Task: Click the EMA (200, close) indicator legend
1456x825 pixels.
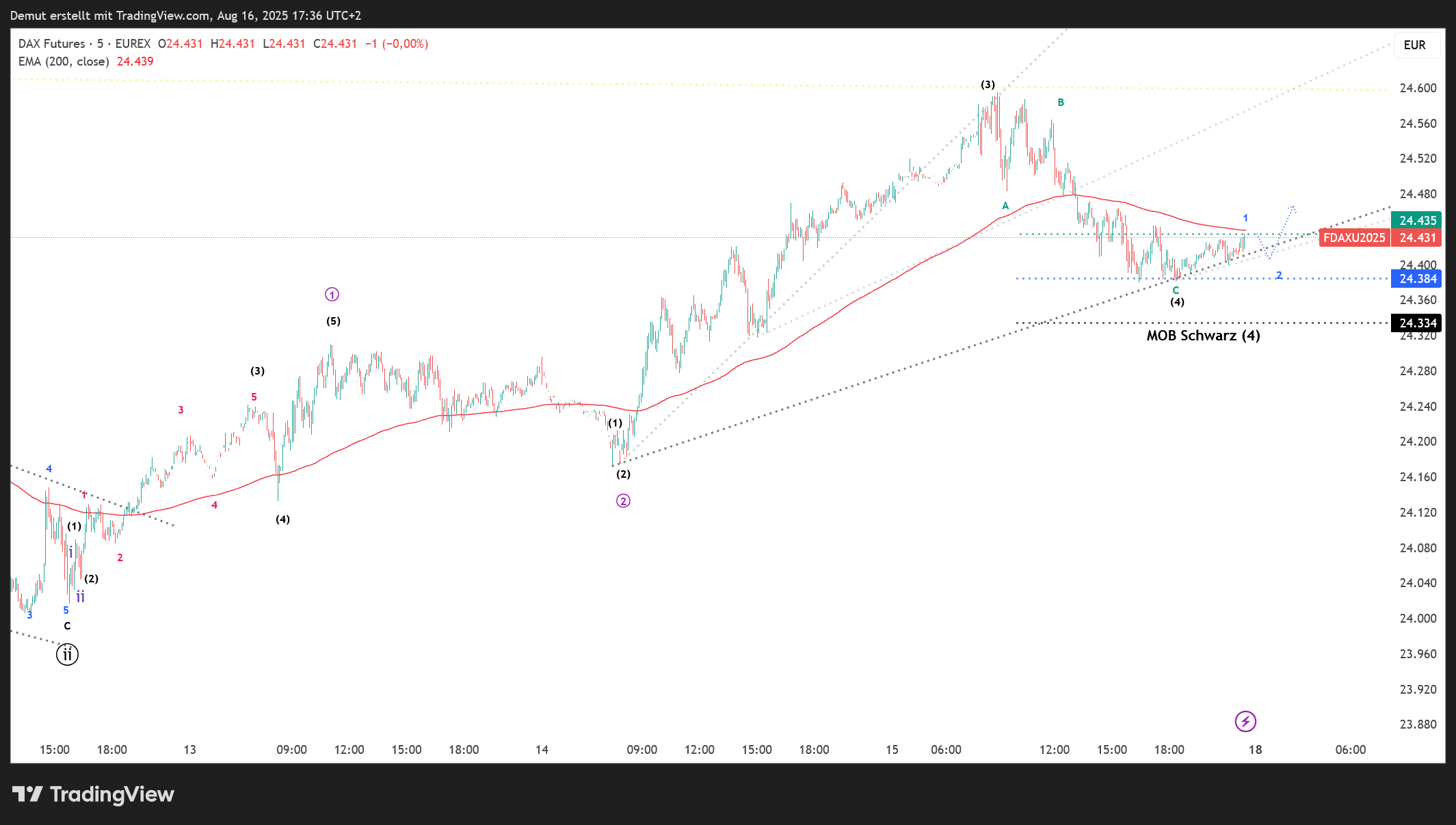Action: tap(64, 62)
